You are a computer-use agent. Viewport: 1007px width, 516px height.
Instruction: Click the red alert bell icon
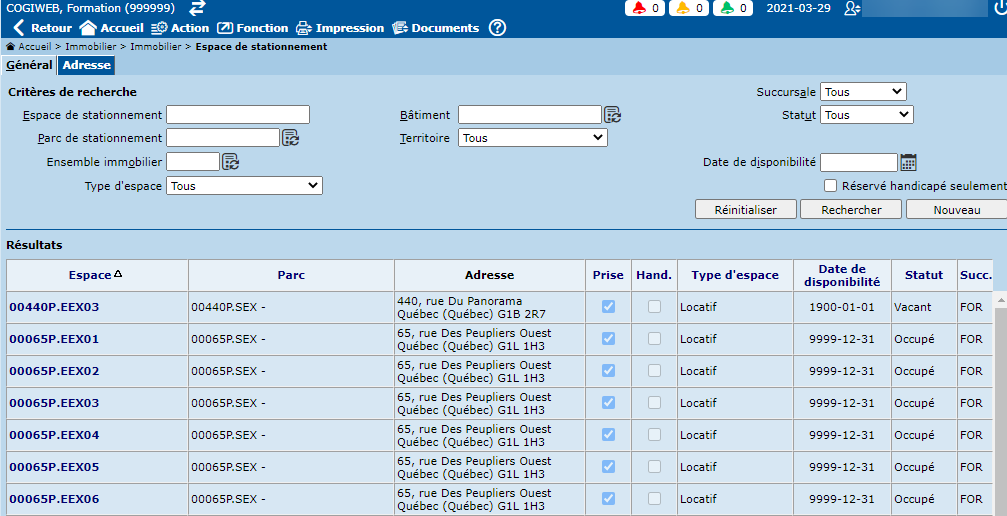(639, 8)
